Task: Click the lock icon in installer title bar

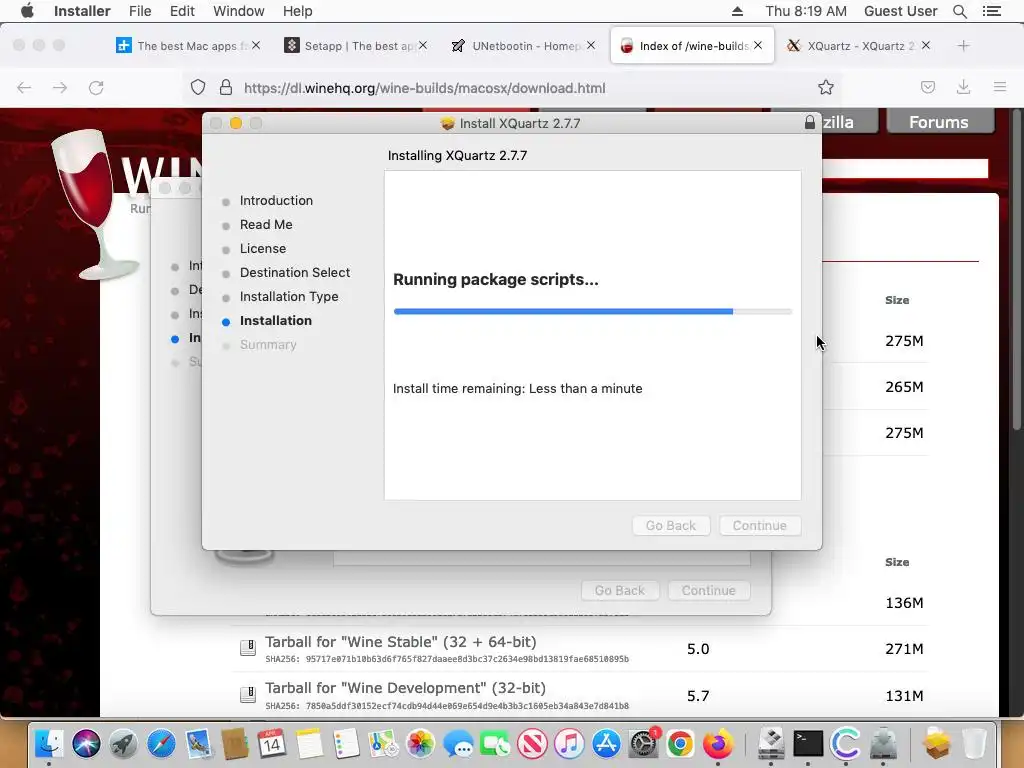Action: point(809,122)
